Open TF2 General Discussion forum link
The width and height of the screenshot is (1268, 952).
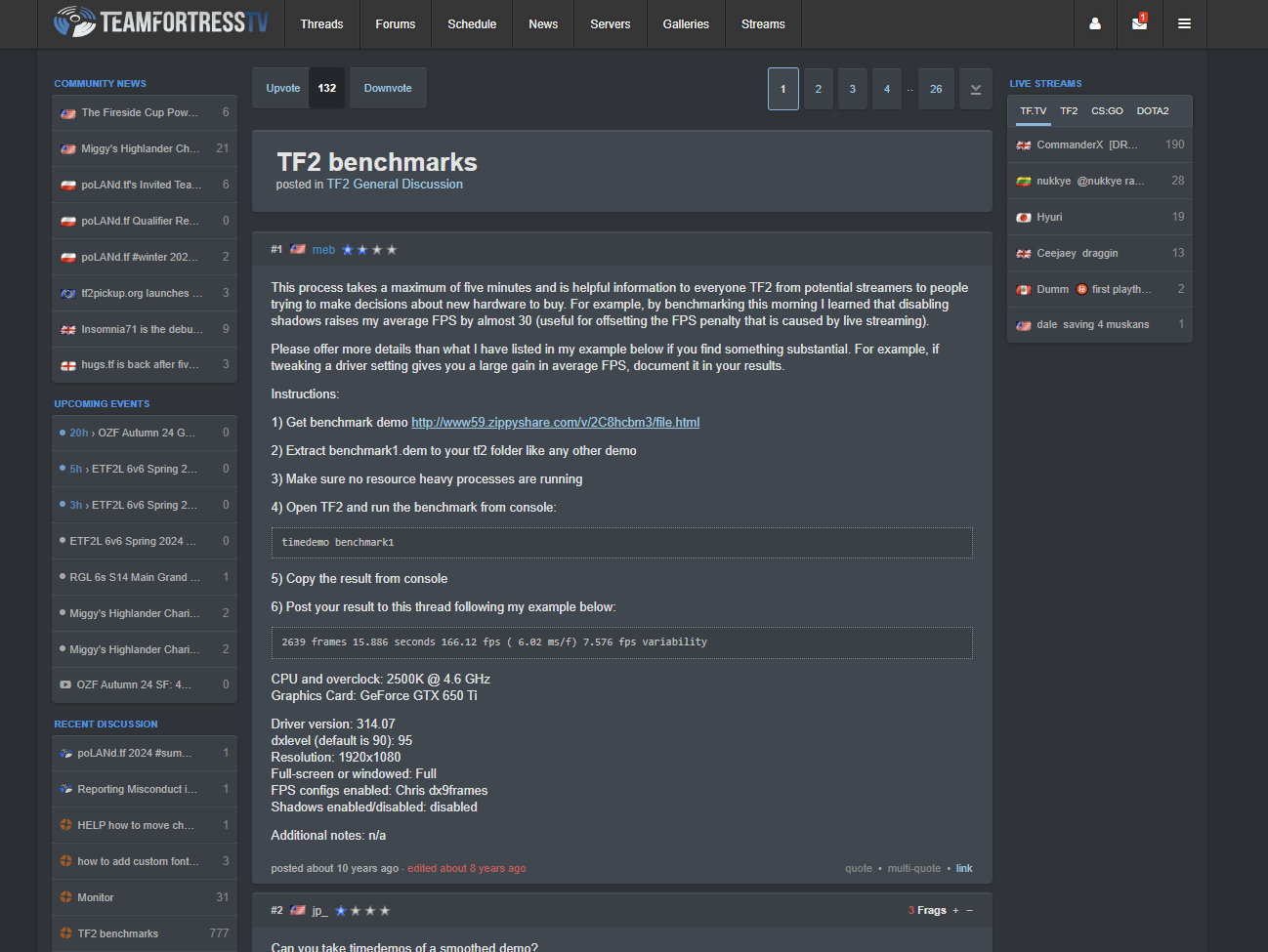(x=395, y=185)
